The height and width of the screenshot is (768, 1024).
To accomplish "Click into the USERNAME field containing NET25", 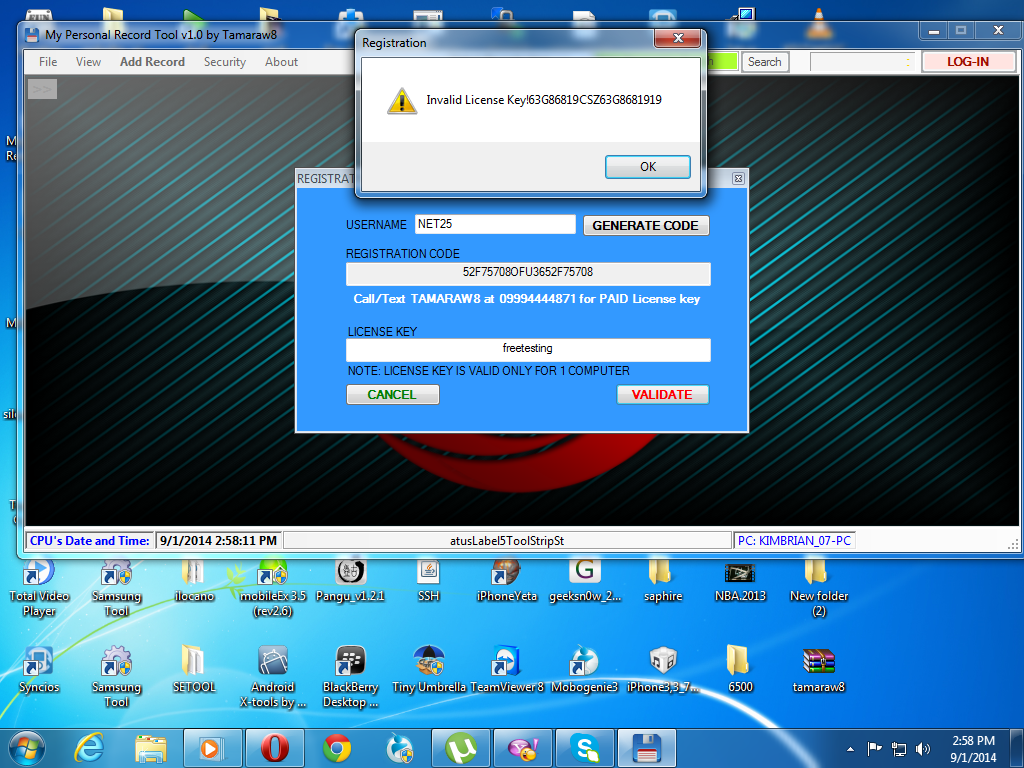I will [495, 225].
